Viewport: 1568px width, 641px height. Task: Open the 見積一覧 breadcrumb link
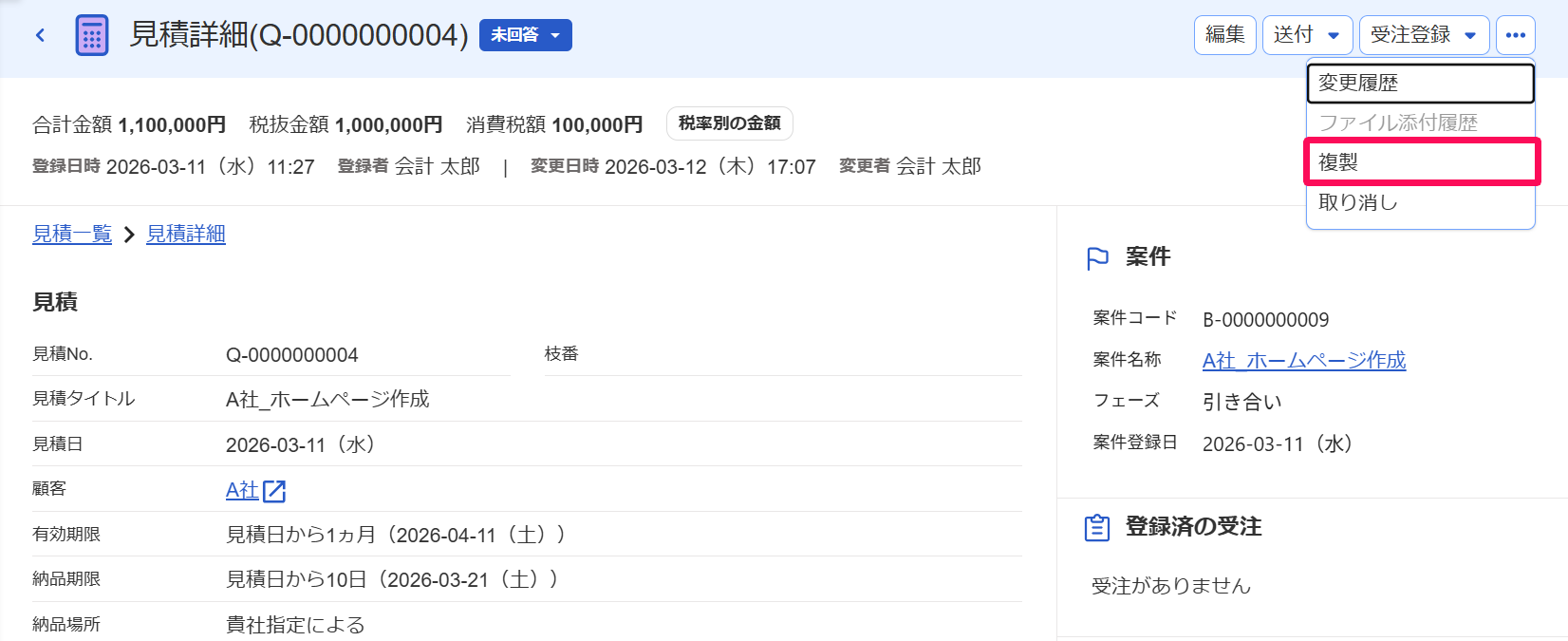coord(72,234)
